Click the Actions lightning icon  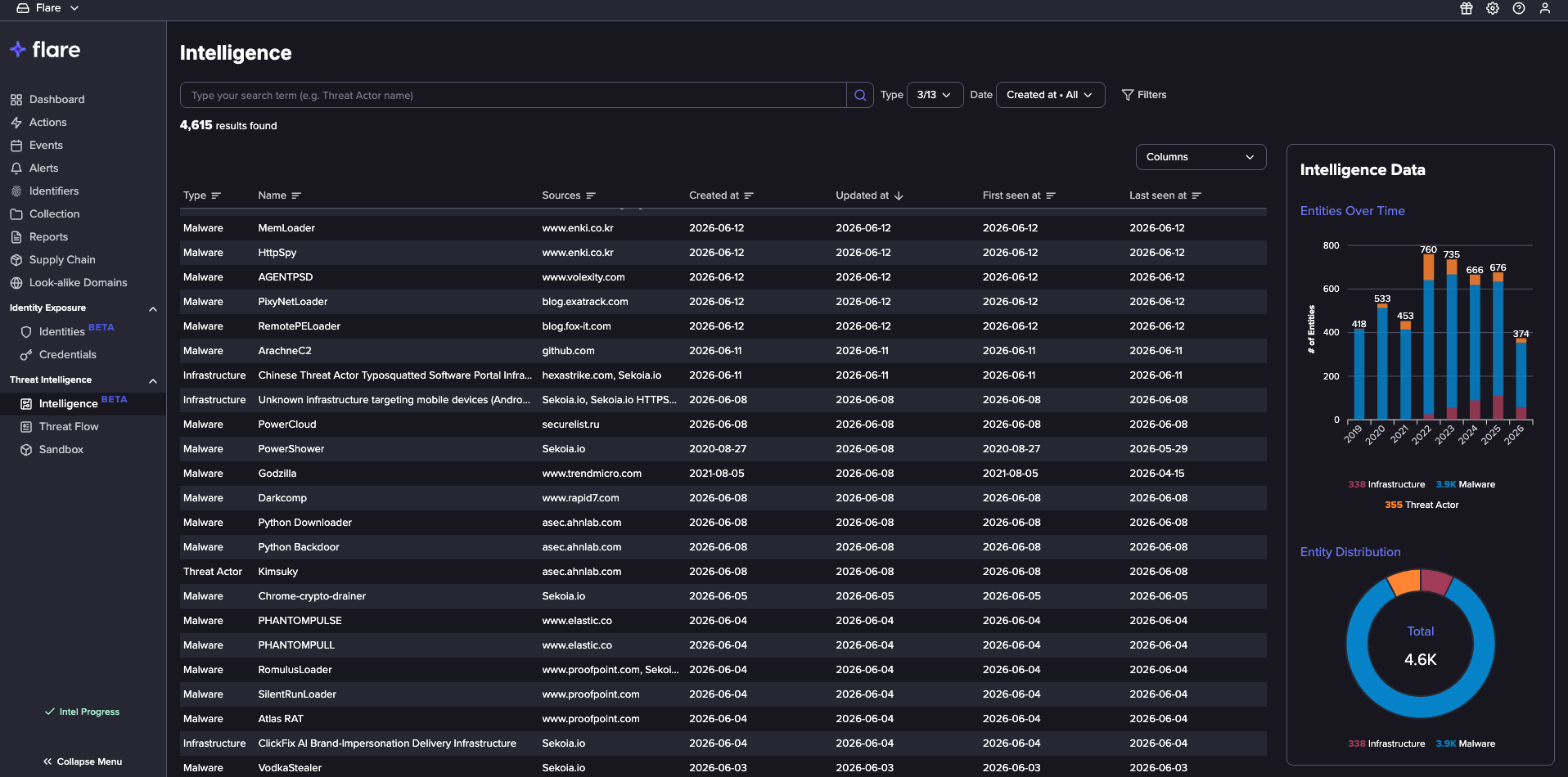tap(16, 123)
